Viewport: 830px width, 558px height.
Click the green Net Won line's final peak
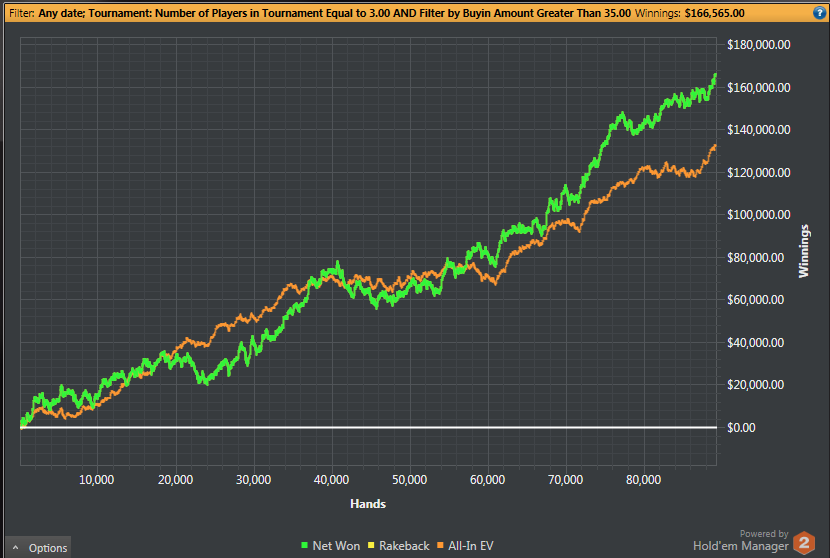pos(715,76)
